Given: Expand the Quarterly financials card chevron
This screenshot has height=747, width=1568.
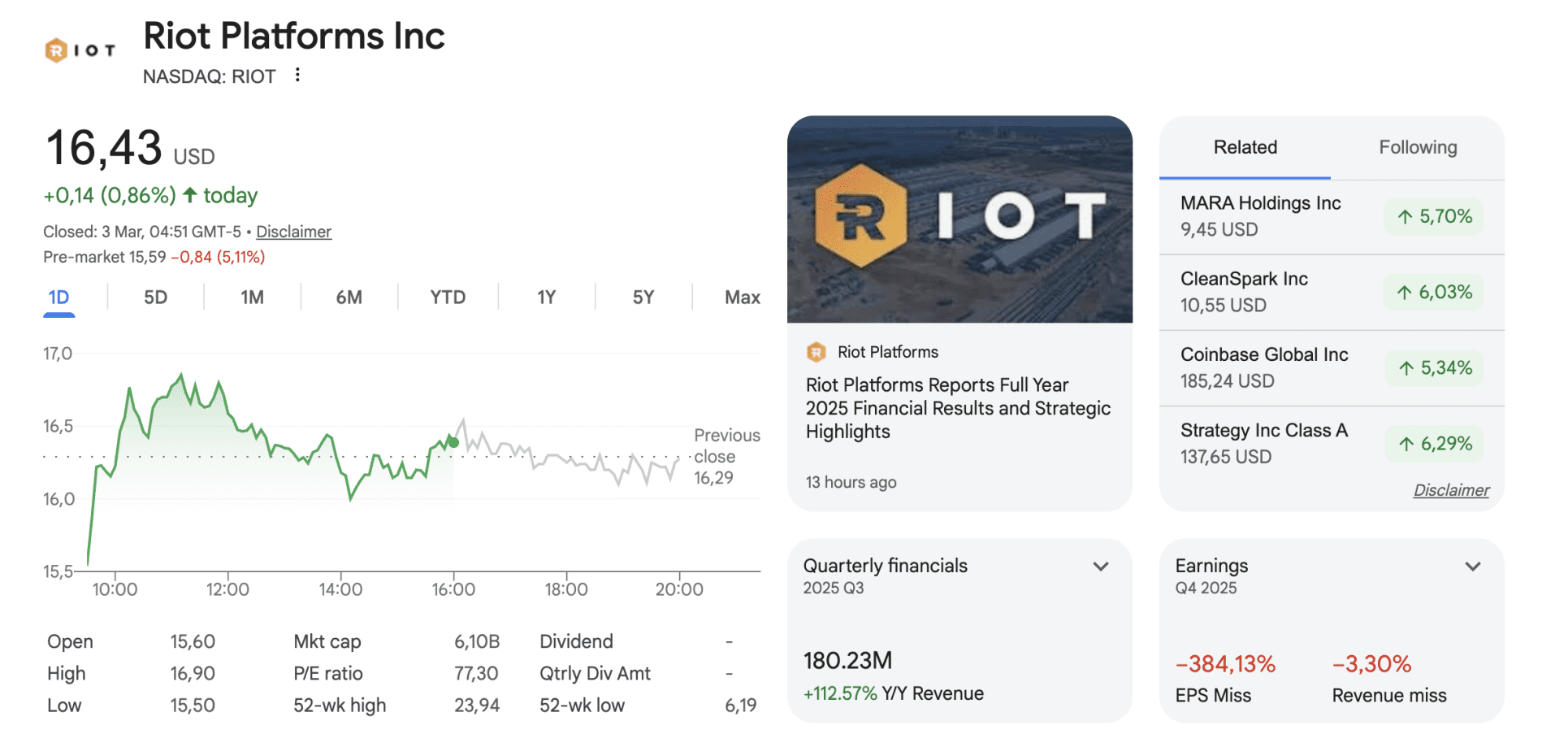Looking at the screenshot, I should [1101, 567].
